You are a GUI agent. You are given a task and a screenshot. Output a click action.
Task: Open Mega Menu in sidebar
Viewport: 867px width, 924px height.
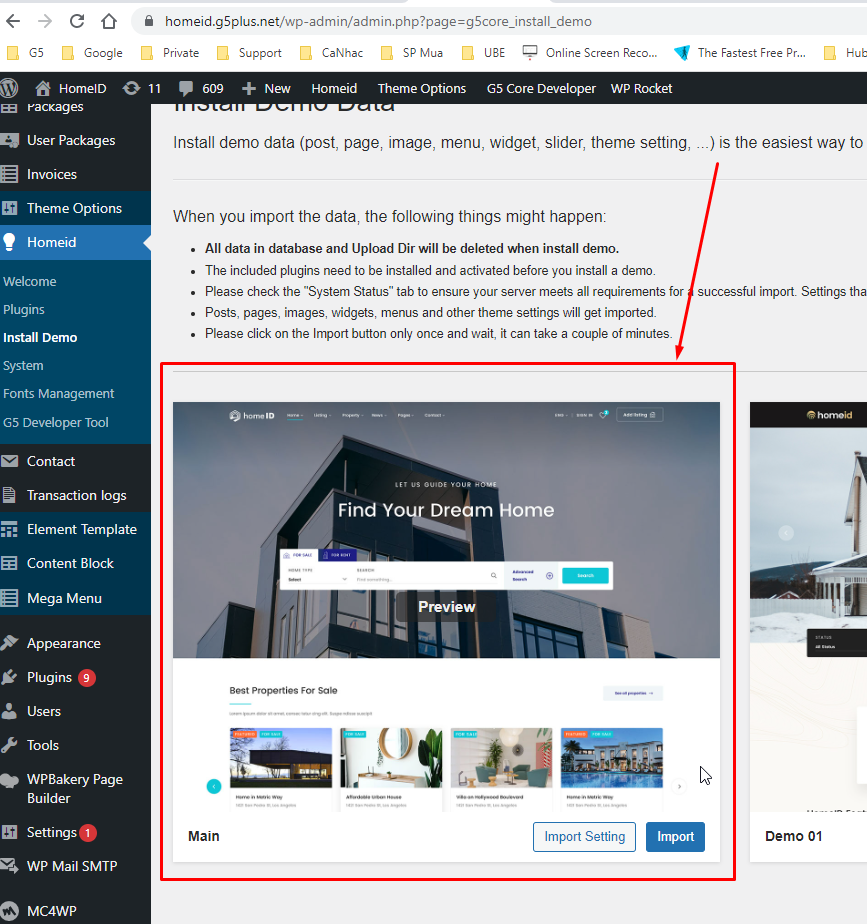(75, 598)
